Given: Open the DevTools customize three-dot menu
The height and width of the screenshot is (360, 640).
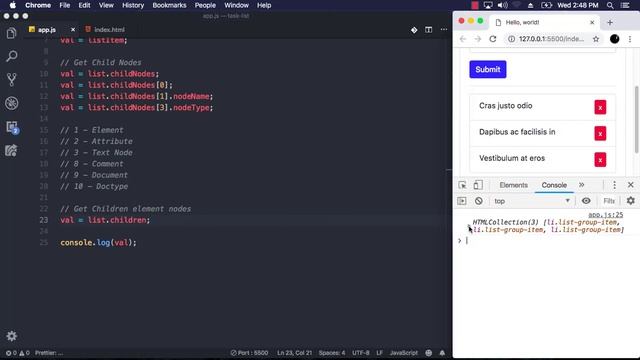Looking at the screenshot, I should click(x=614, y=185).
